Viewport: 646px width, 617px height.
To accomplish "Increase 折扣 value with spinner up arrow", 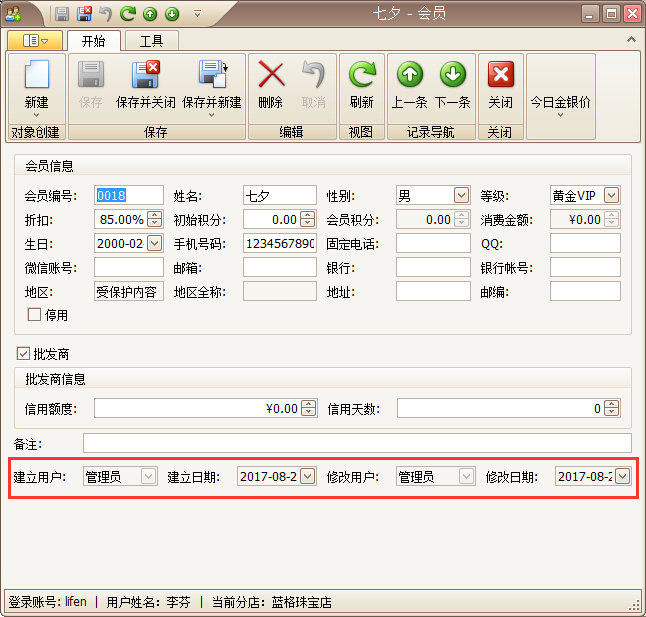I will click(154, 215).
